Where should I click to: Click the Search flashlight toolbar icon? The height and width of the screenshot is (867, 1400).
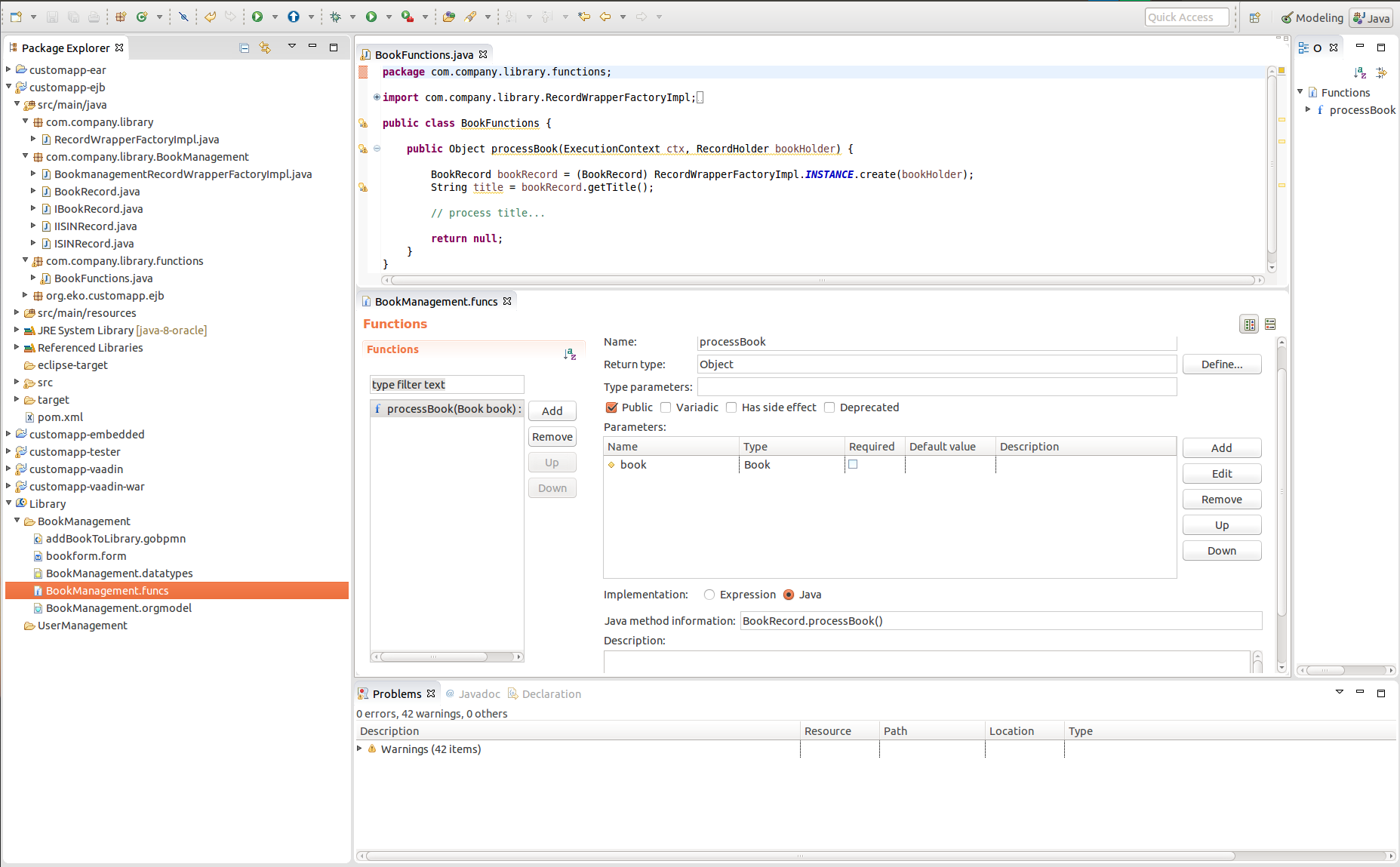coord(470,17)
